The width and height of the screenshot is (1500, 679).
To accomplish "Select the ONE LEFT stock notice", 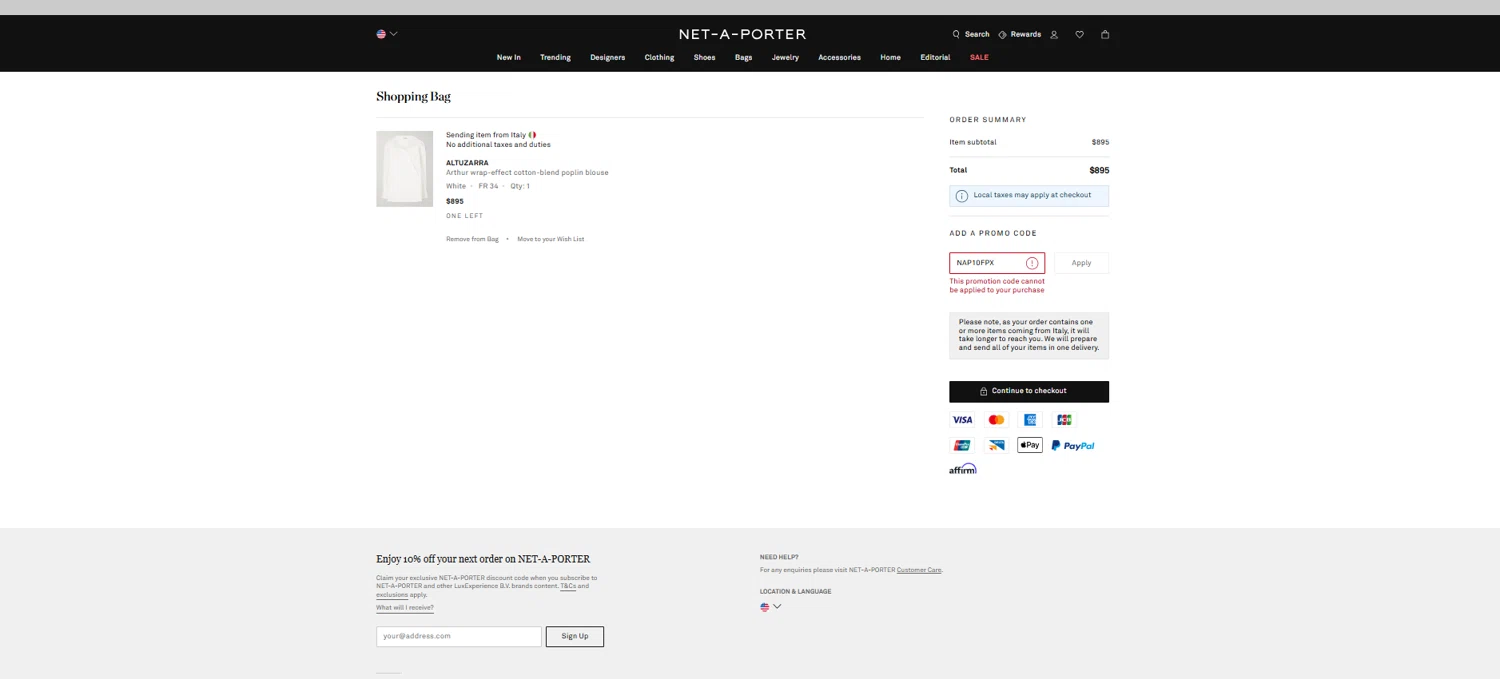I will click(x=464, y=216).
